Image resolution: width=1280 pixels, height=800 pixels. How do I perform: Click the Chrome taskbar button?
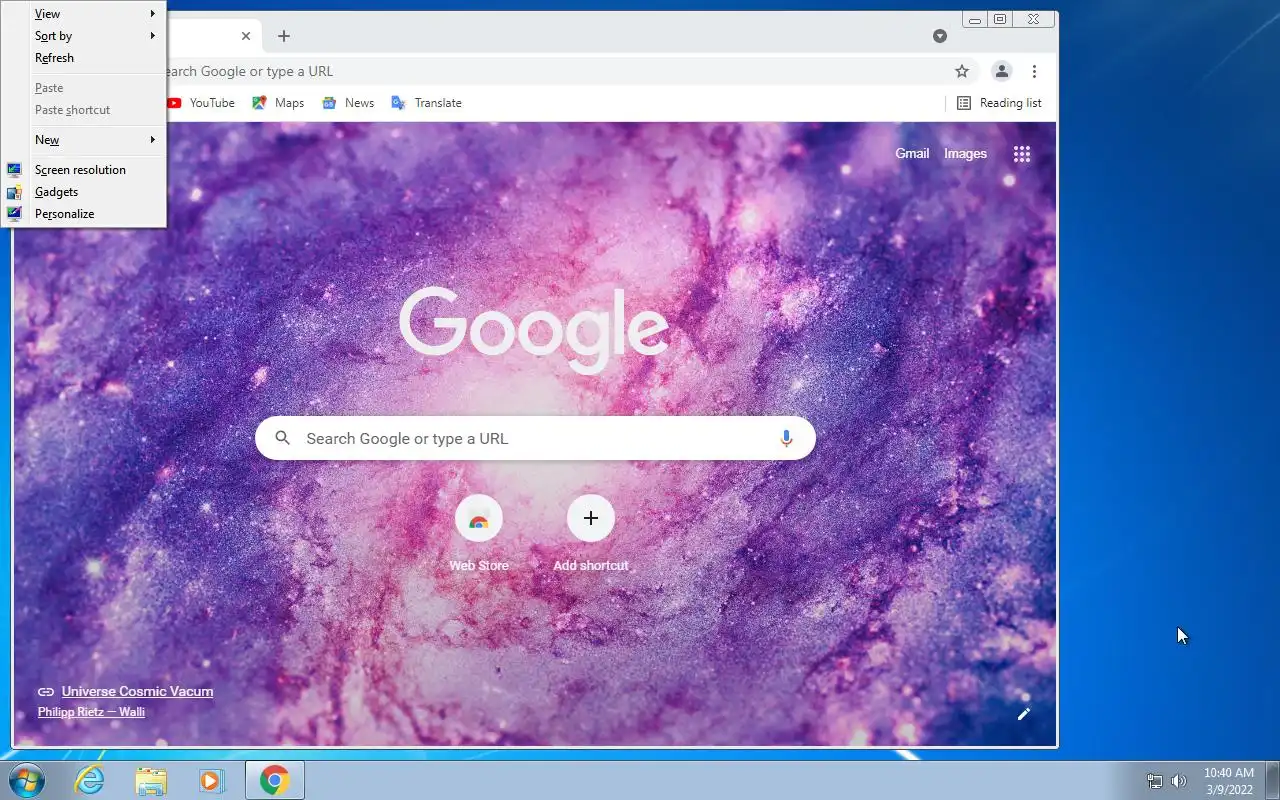[x=275, y=780]
